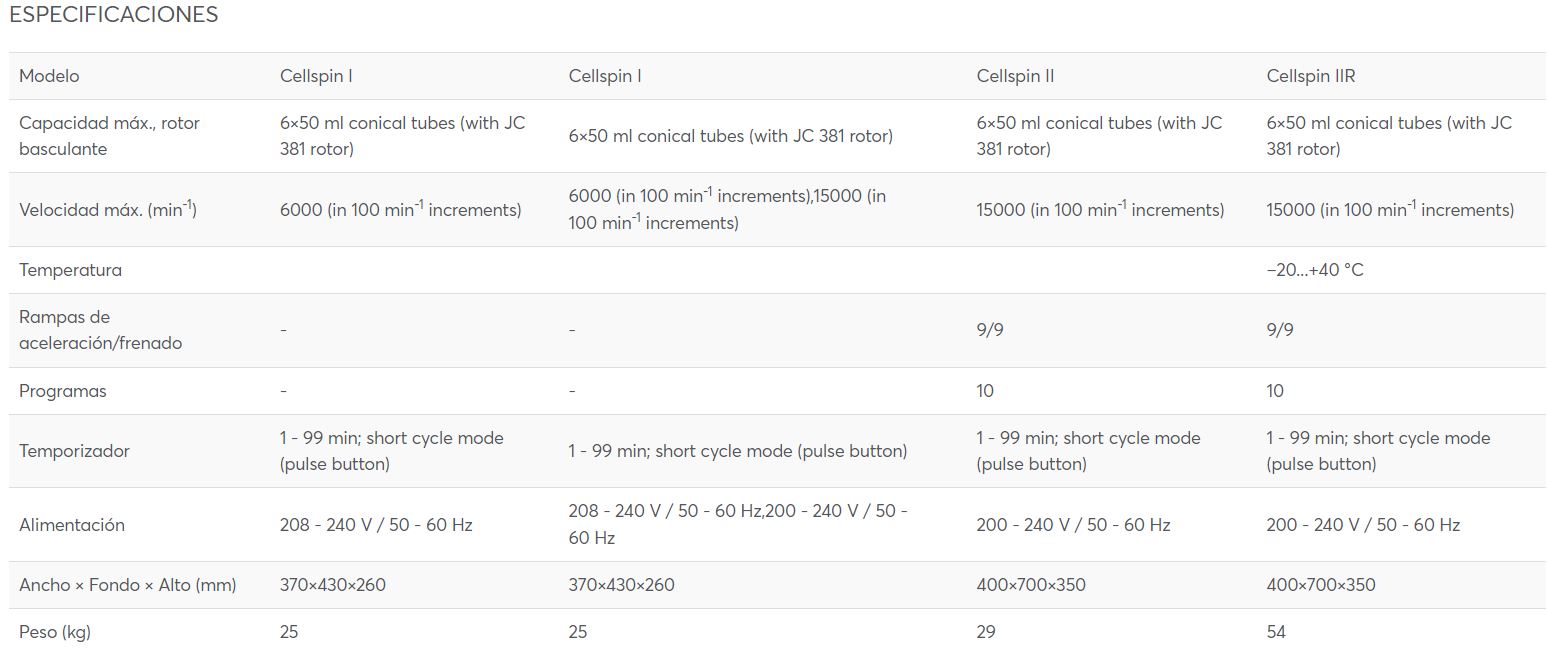Select the Modelo header cell

[49, 76]
